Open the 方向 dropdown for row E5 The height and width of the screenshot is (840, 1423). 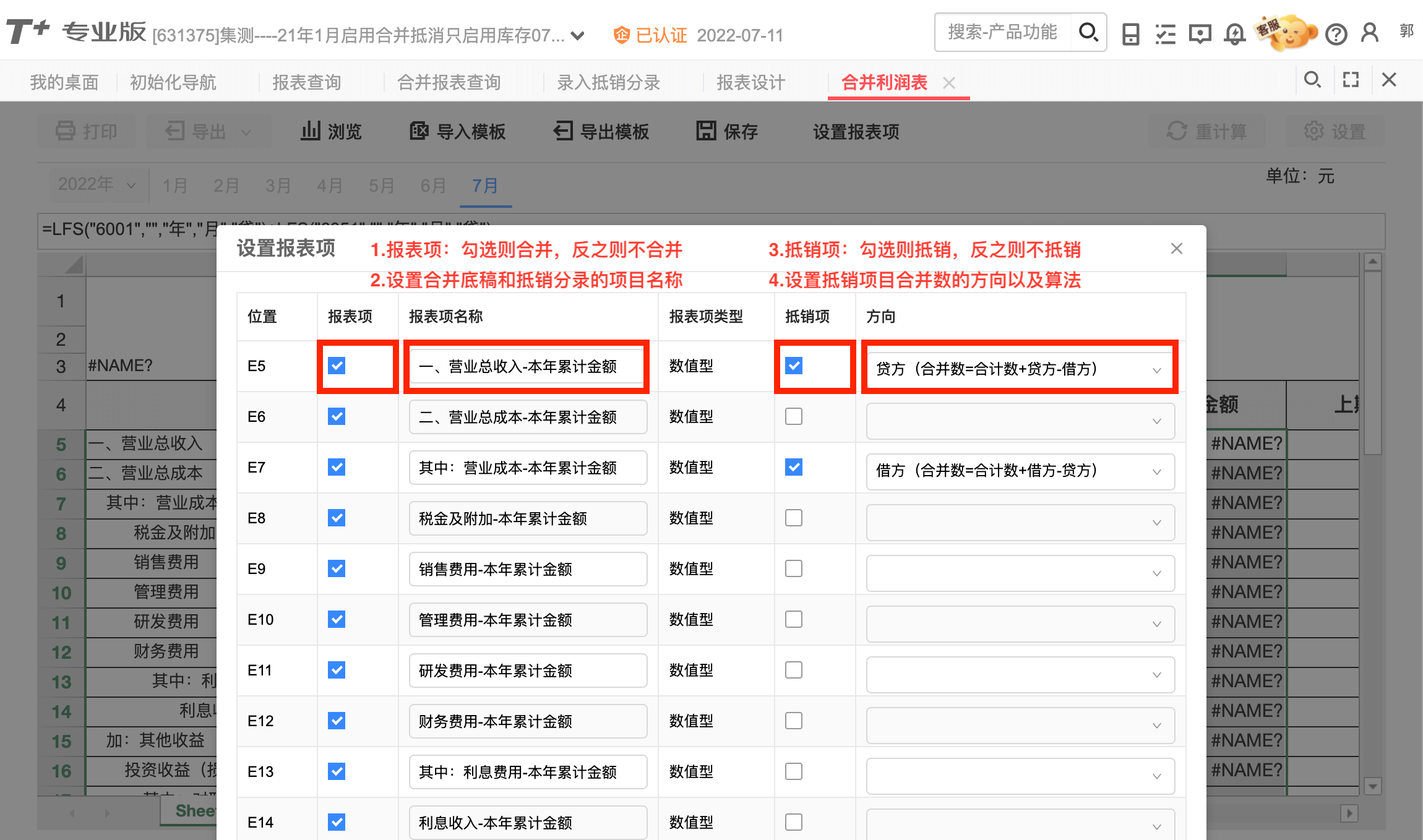tap(1020, 369)
